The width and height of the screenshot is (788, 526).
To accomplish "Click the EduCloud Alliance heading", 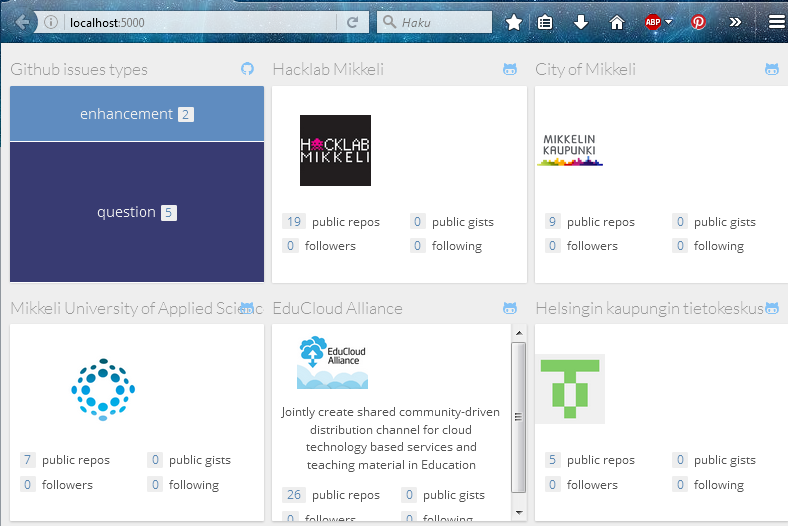I will (x=337, y=308).
